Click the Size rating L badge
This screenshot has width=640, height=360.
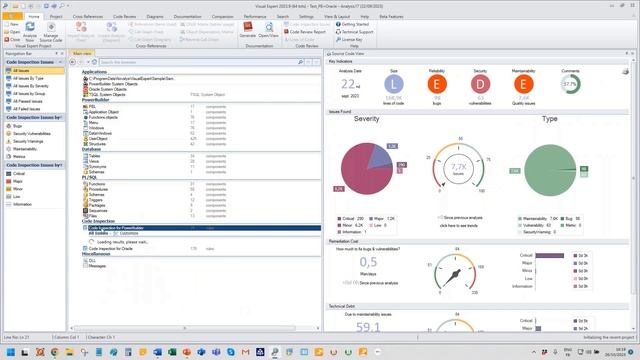click(394, 84)
